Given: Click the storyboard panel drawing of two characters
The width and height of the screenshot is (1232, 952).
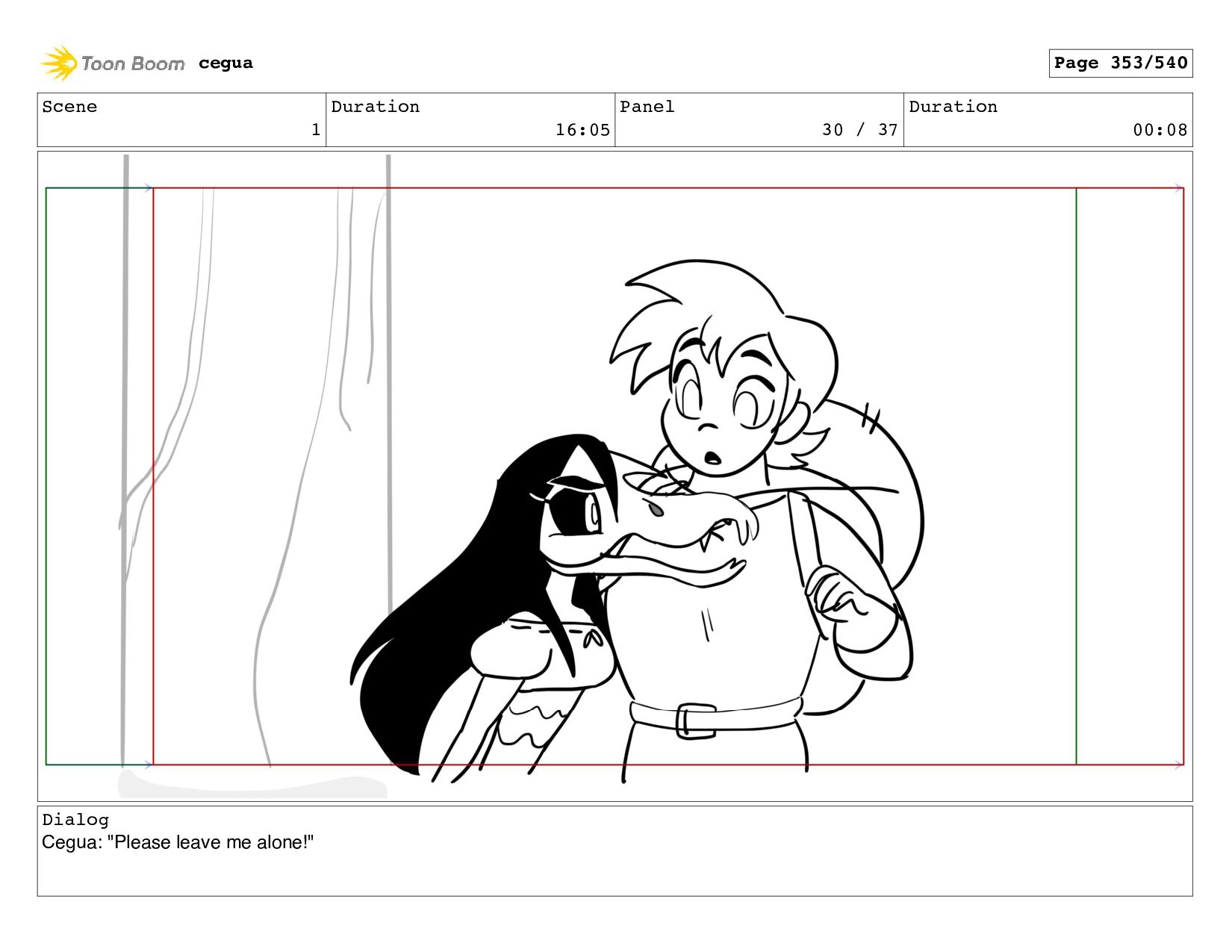Looking at the screenshot, I should point(615,476).
